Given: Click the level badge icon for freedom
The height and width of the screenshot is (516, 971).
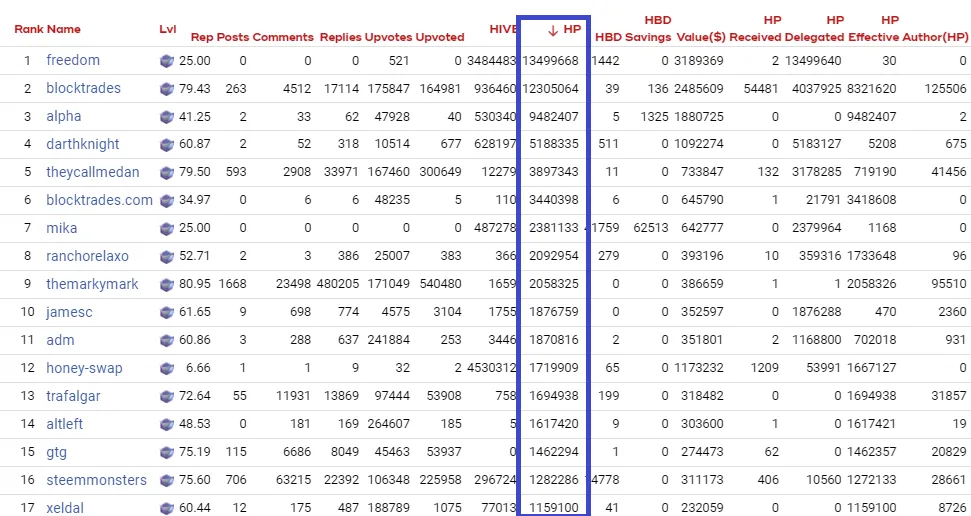Looking at the screenshot, I should (x=167, y=61).
